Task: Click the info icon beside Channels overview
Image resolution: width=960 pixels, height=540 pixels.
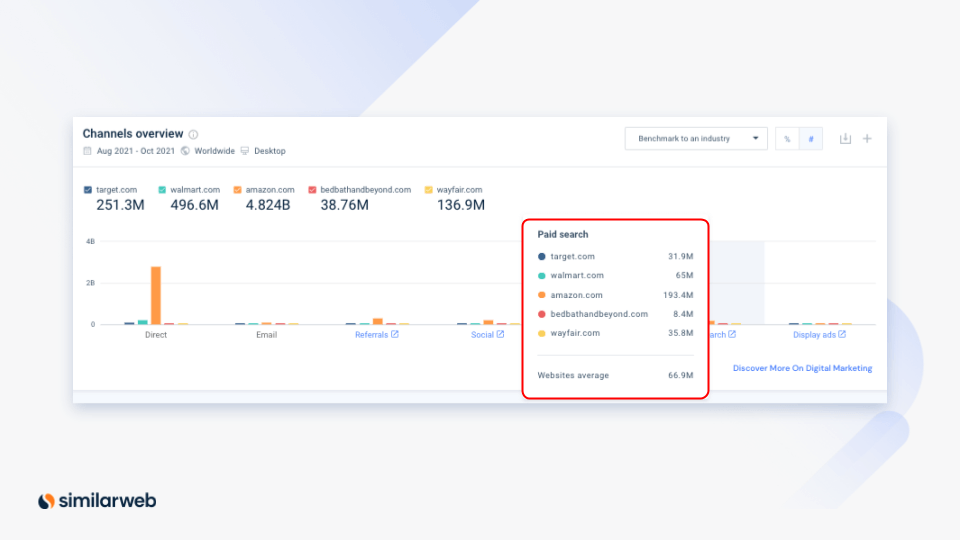Action: tap(194, 134)
